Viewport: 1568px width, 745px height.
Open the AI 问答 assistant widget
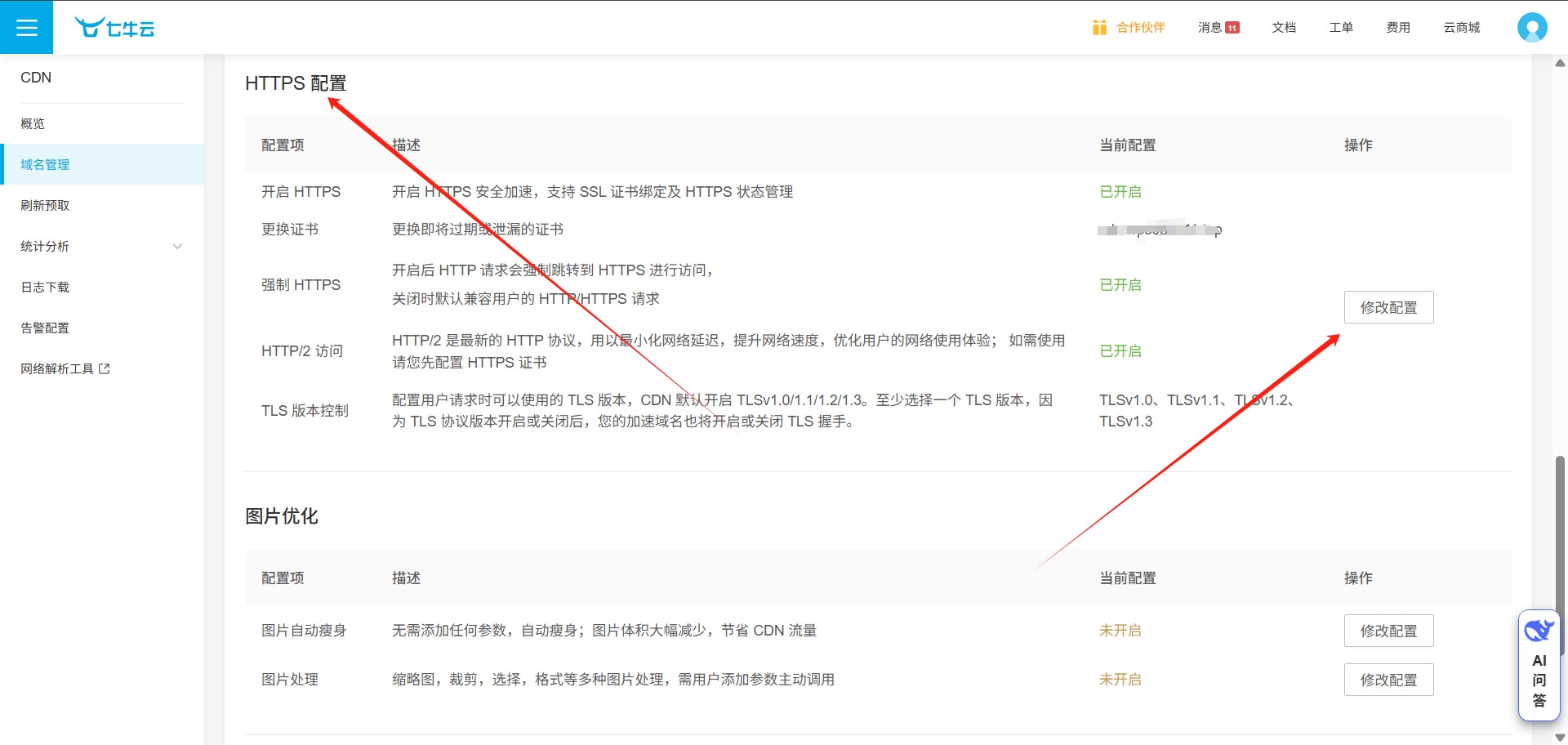[x=1539, y=665]
